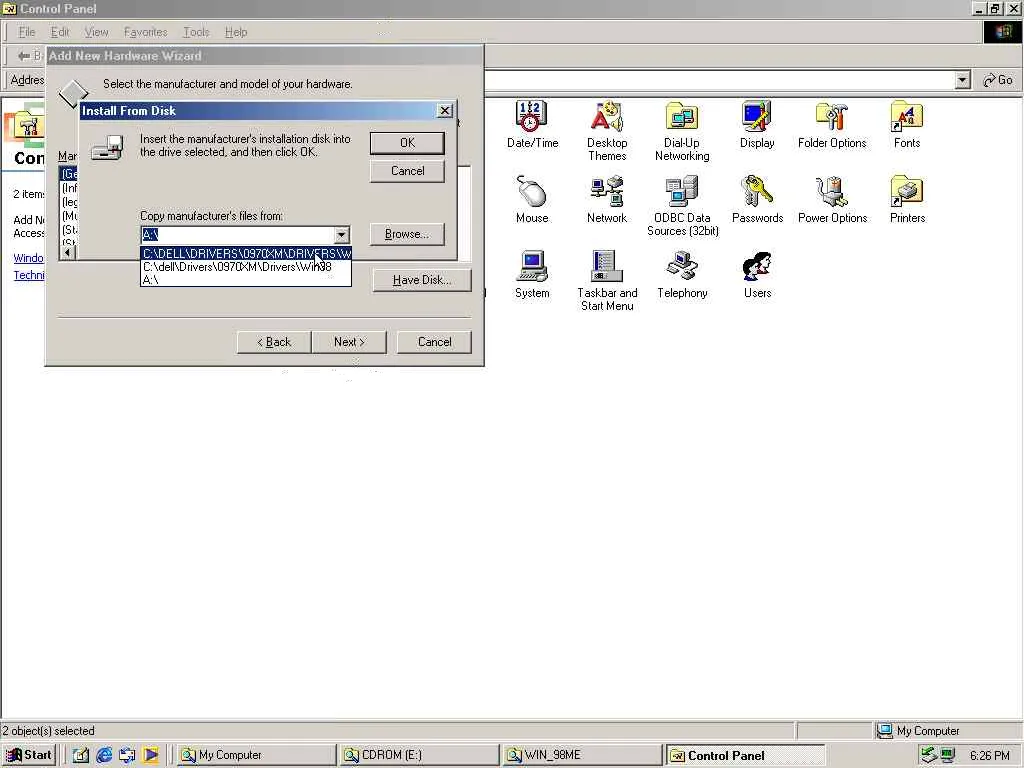Open the Users icon
This screenshot has height=768, width=1024.
click(757, 275)
